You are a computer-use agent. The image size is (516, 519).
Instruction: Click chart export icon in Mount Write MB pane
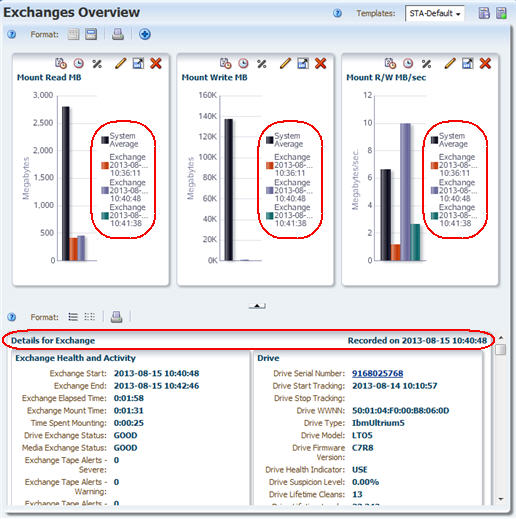[x=303, y=63]
